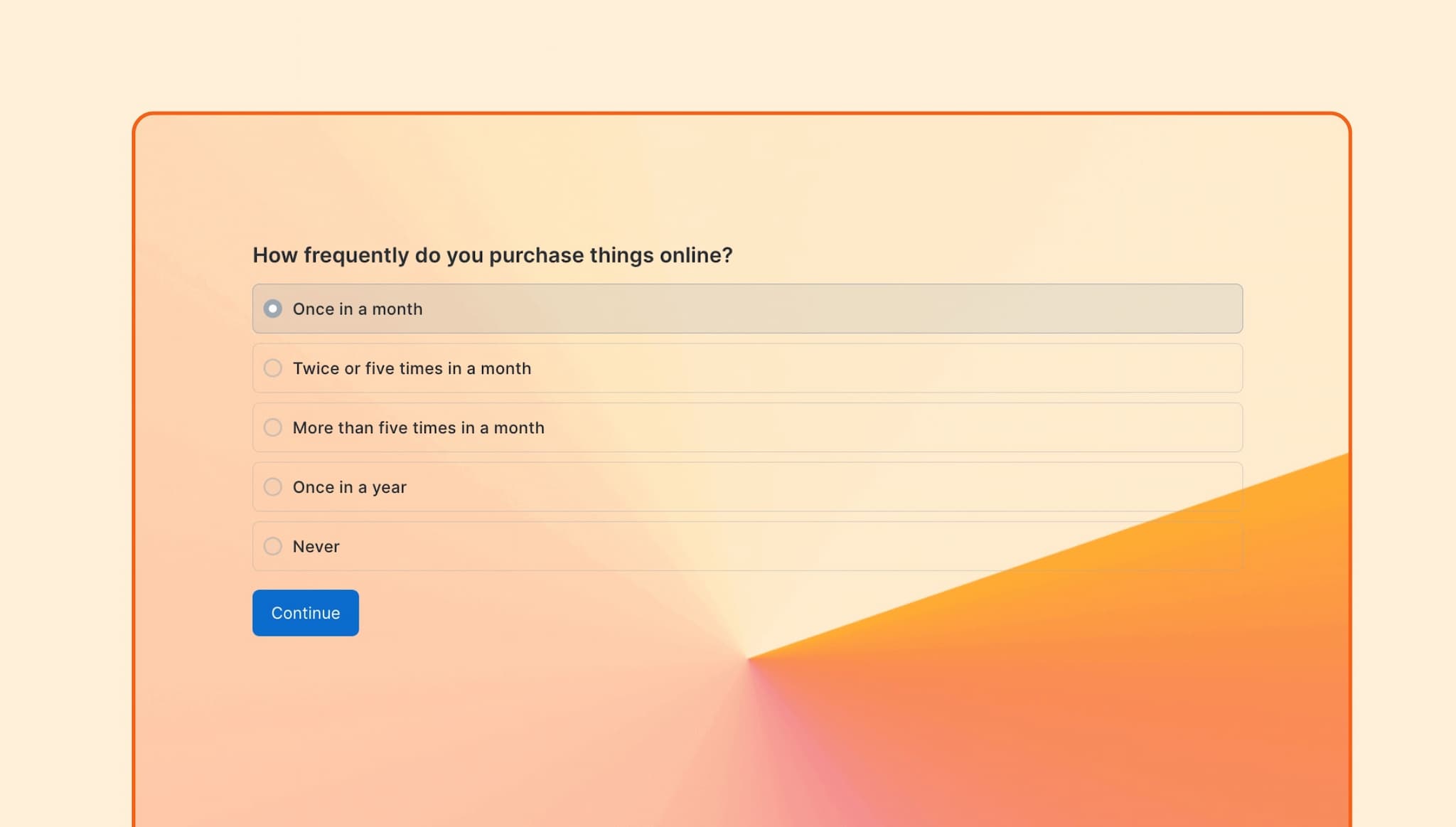Click the "Twice or five times in a month" row
Screen dimensions: 1456x827
(711, 368)
